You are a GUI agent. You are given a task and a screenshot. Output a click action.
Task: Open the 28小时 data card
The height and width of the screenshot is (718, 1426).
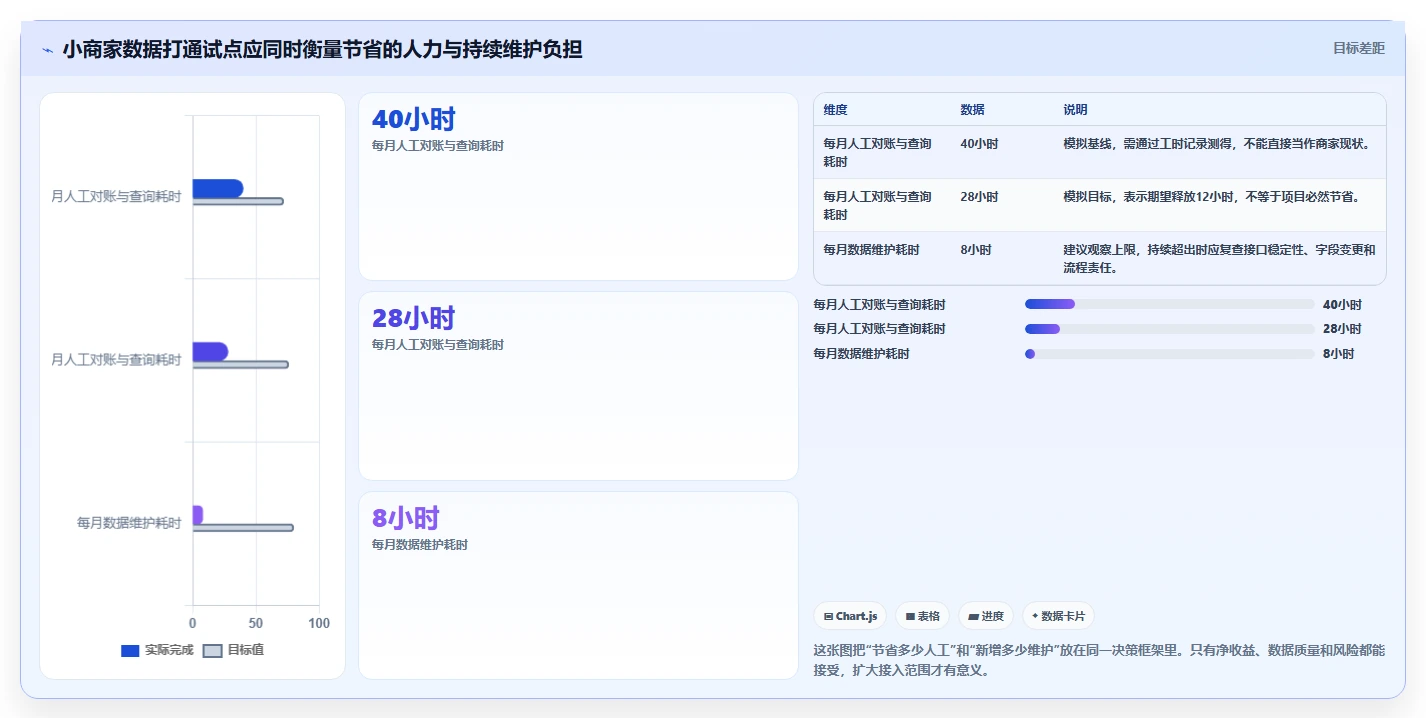[578, 386]
